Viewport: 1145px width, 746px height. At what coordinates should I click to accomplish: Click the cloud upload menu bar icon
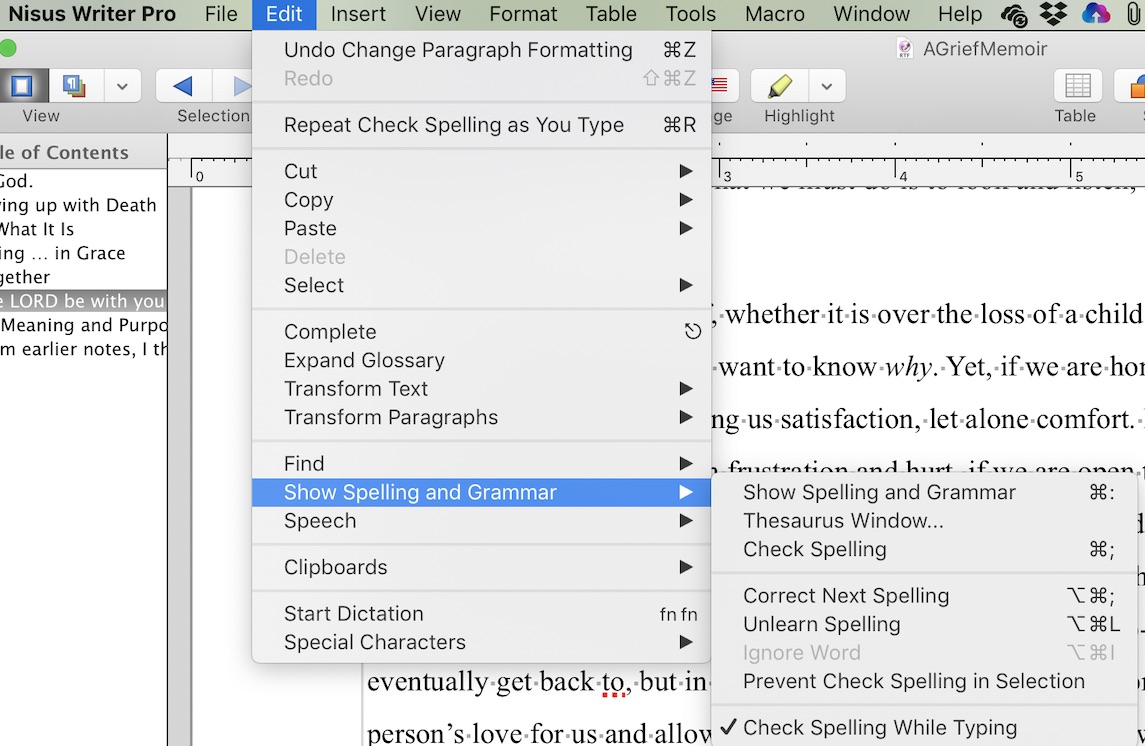pyautogui.click(x=1095, y=14)
